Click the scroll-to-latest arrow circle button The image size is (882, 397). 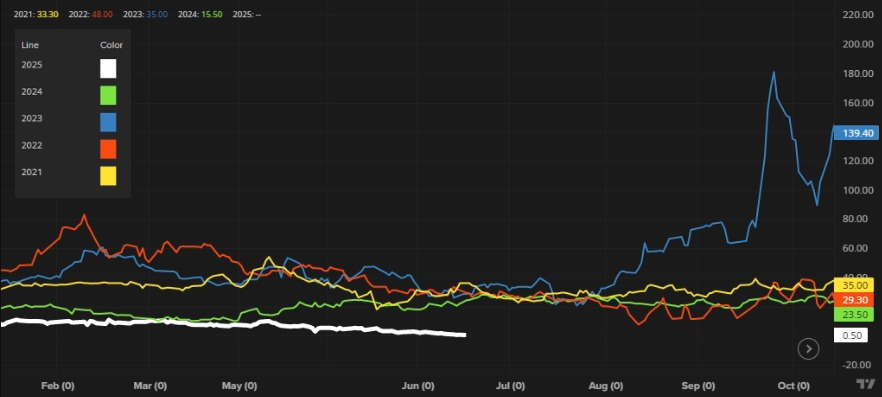coord(808,349)
